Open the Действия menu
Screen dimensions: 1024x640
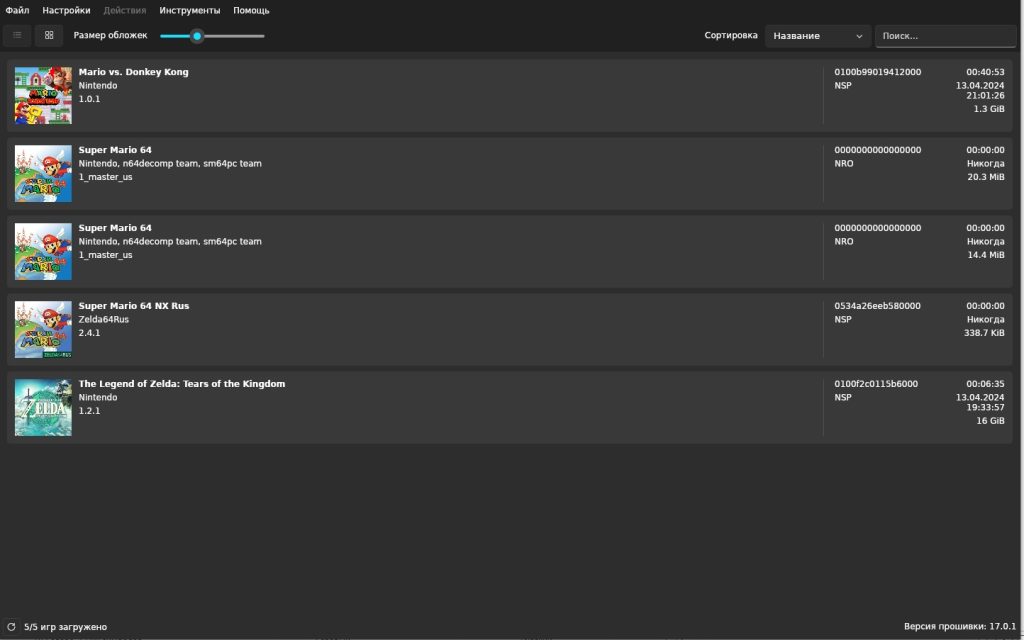[125, 10]
